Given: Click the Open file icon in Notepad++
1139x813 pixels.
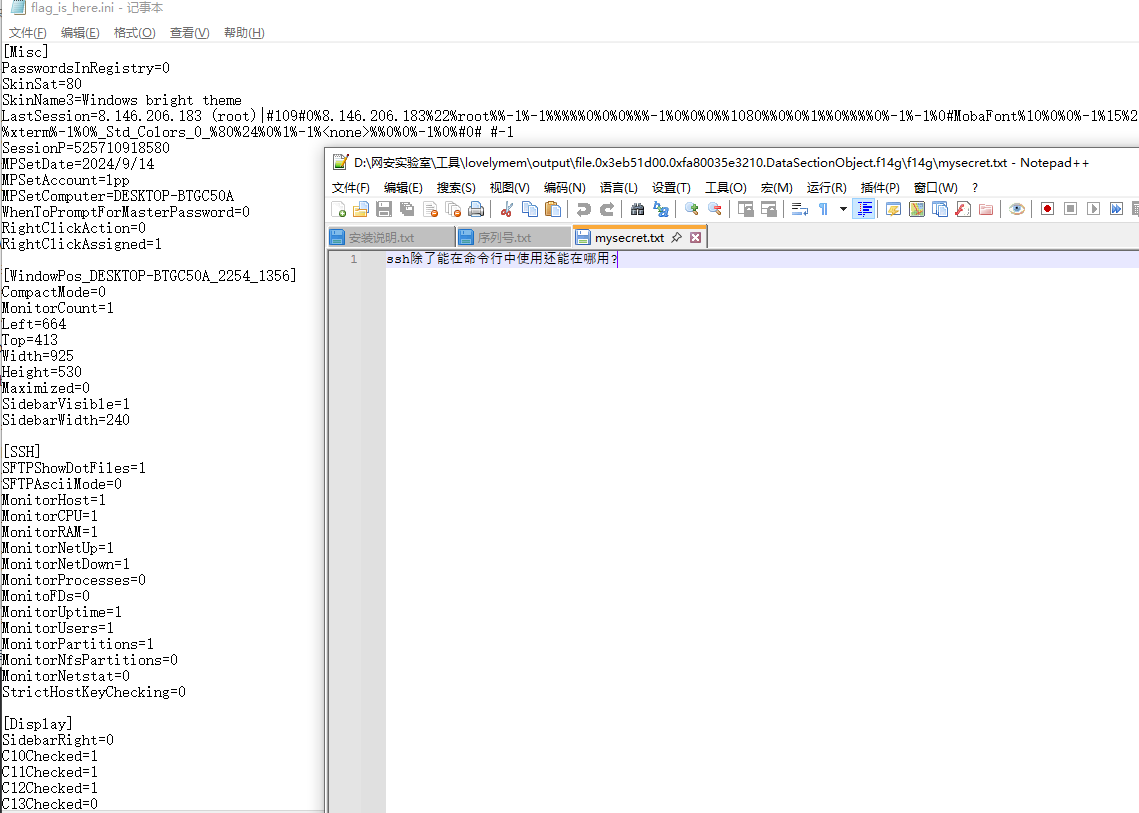Looking at the screenshot, I should click(361, 209).
